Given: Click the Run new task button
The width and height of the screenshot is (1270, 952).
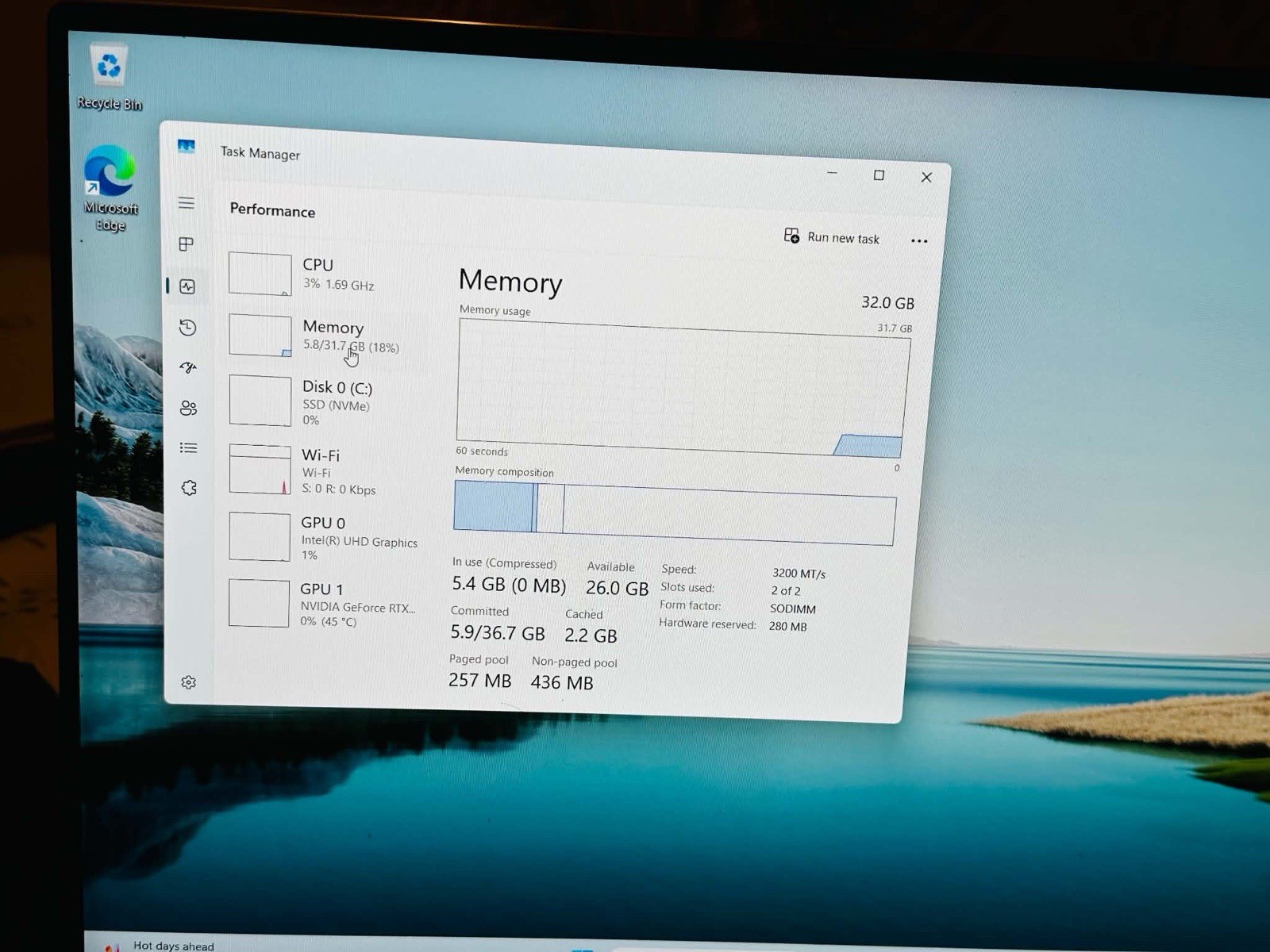Looking at the screenshot, I should (x=831, y=236).
